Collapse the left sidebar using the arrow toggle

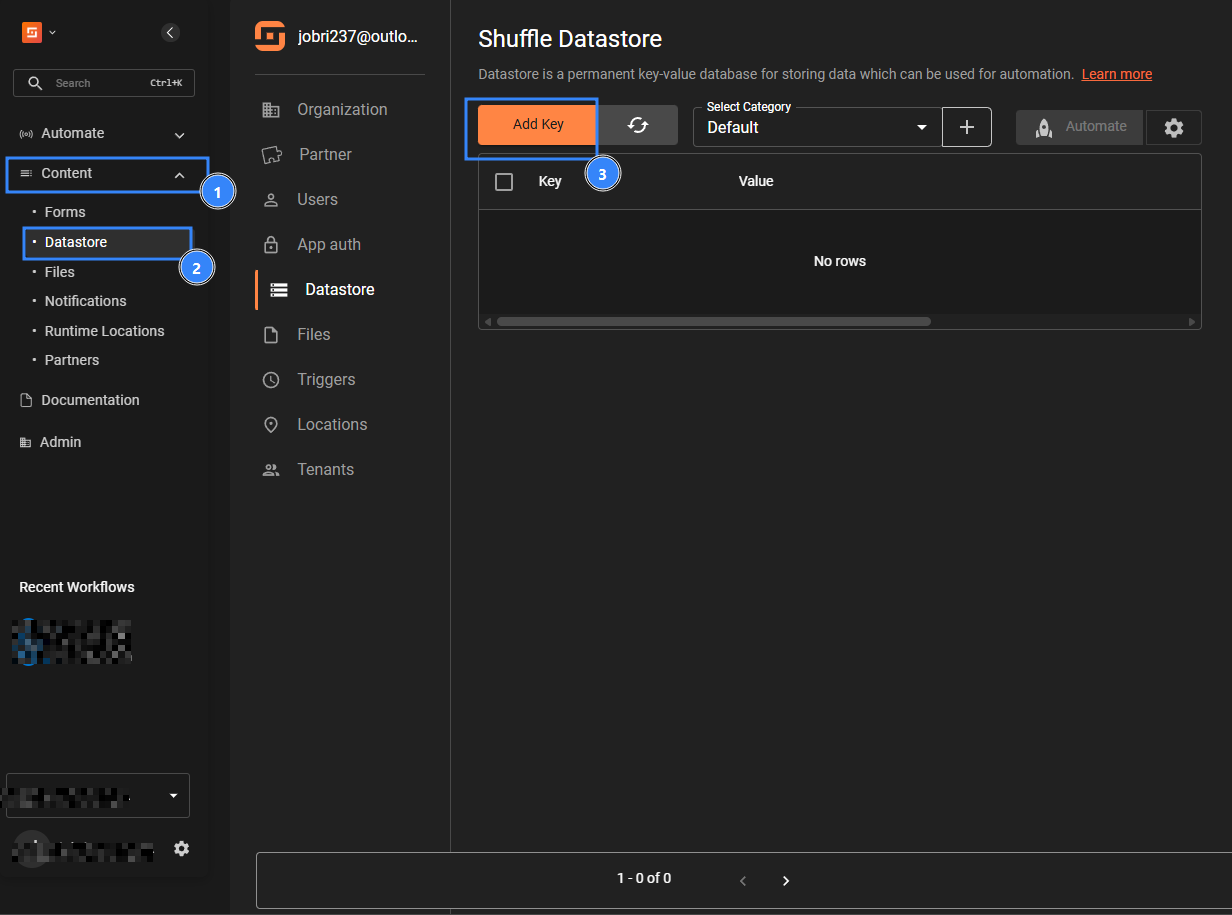coord(170,32)
